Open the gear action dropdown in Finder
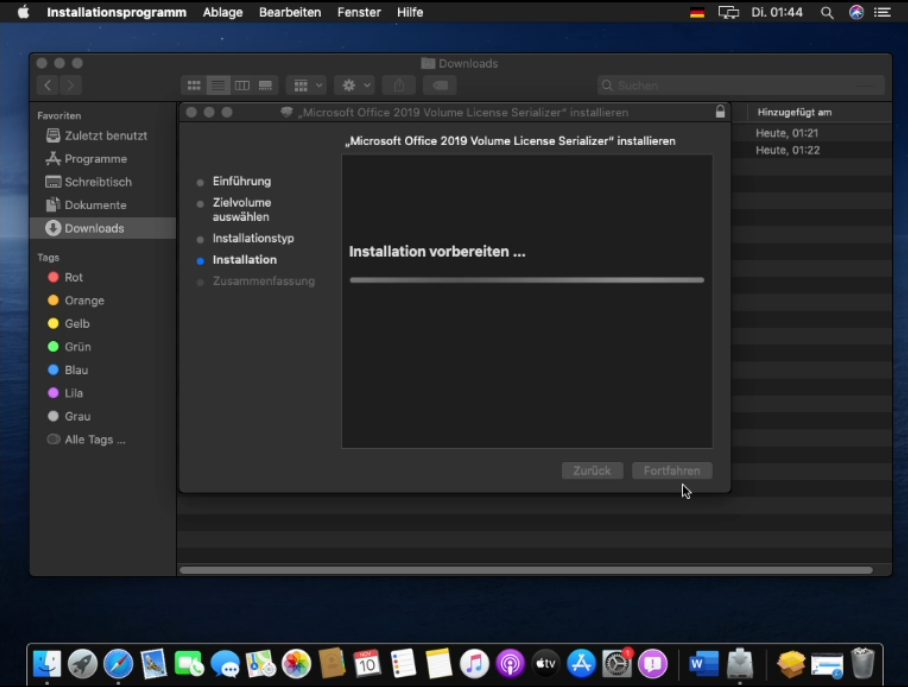The width and height of the screenshot is (908, 687). [354, 86]
